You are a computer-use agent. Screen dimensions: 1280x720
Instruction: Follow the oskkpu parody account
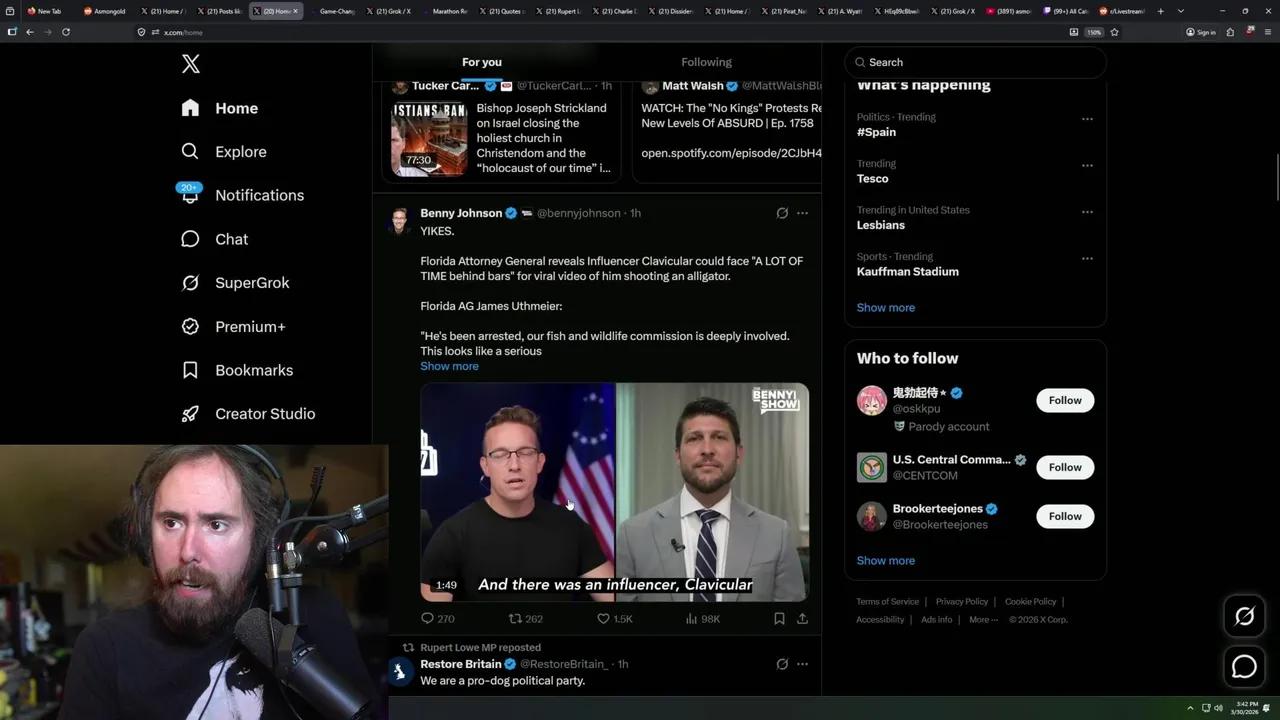point(1065,400)
